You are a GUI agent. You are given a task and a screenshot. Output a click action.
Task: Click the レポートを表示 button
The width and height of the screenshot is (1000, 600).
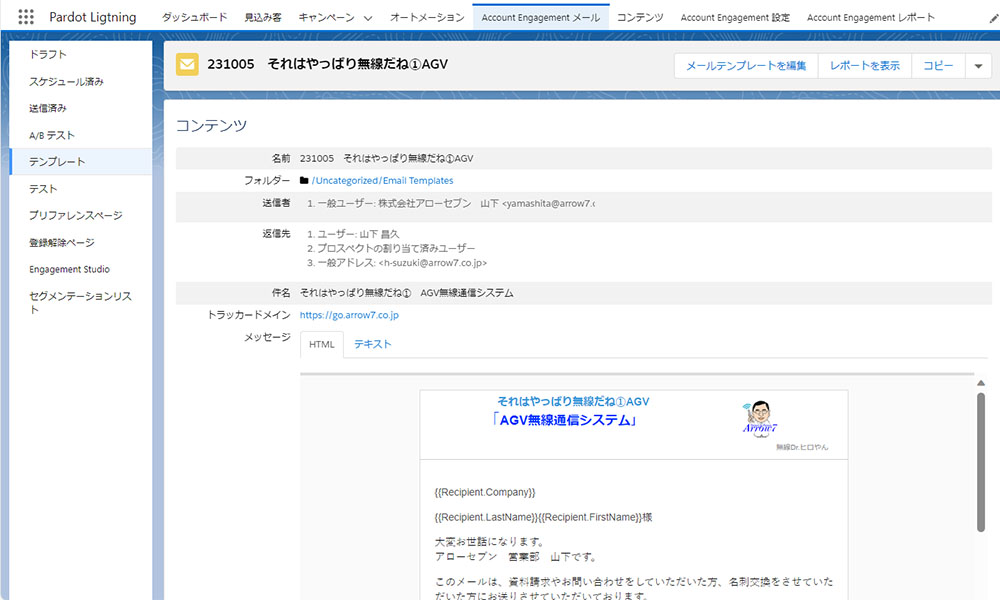tap(864, 66)
